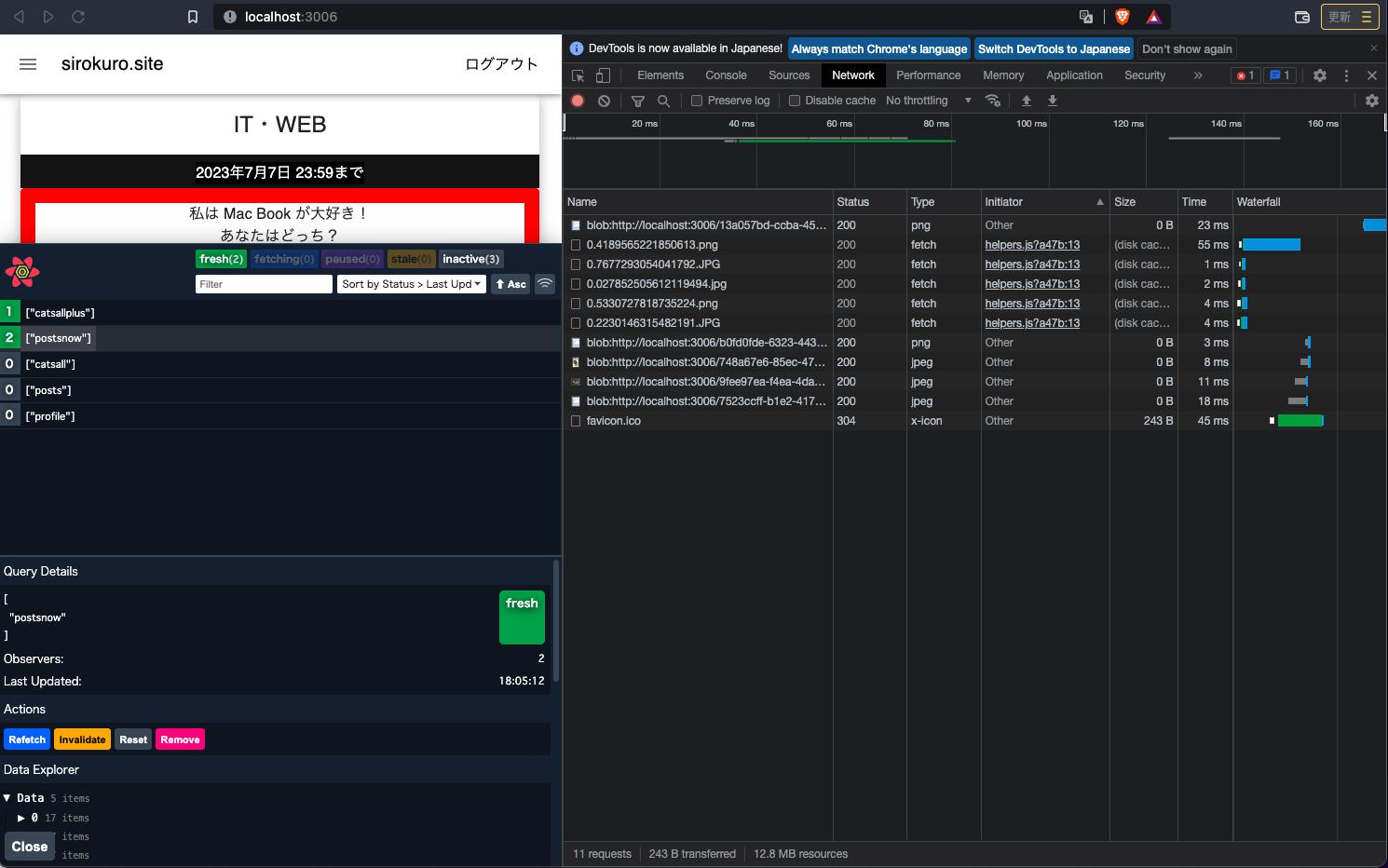Screen dimensions: 1388x868
Task: Expand item 0 with 17 items
Action: [21, 818]
